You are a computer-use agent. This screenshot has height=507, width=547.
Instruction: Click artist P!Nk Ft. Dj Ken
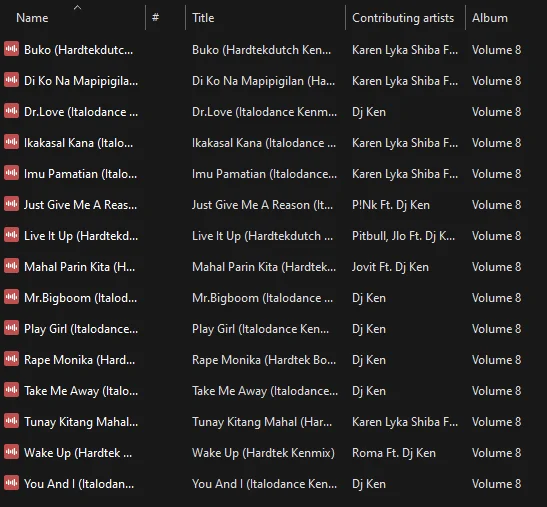(x=391, y=205)
